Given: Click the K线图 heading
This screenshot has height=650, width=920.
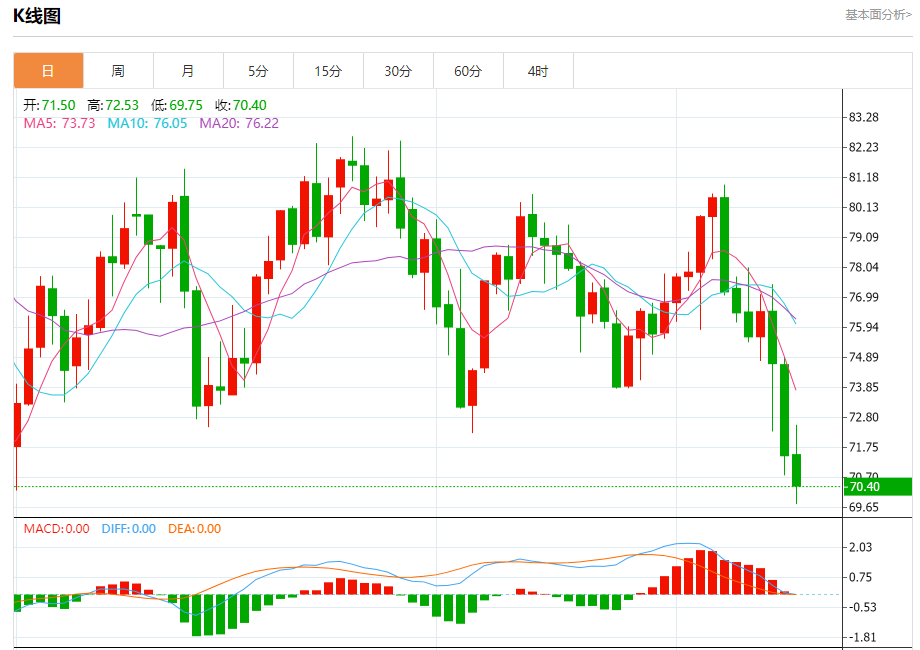Looking at the screenshot, I should coord(37,16).
